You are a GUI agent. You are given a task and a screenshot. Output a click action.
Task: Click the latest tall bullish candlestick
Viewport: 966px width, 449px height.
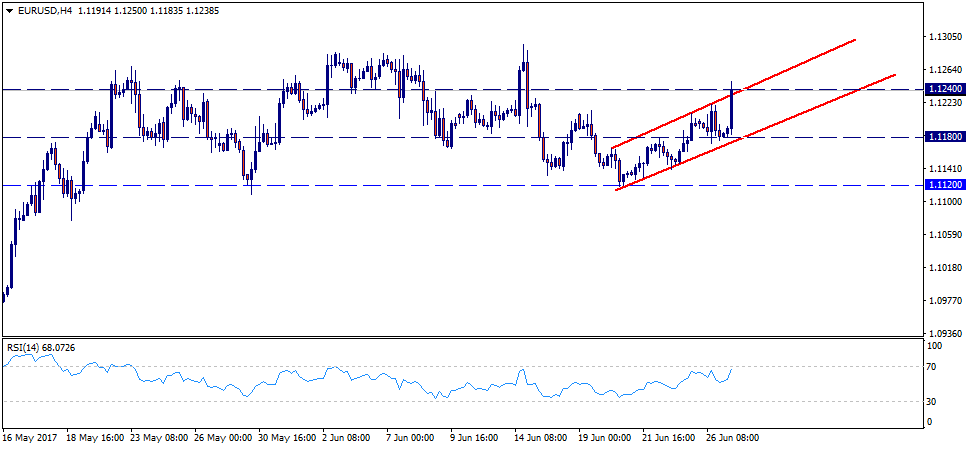pos(732,110)
